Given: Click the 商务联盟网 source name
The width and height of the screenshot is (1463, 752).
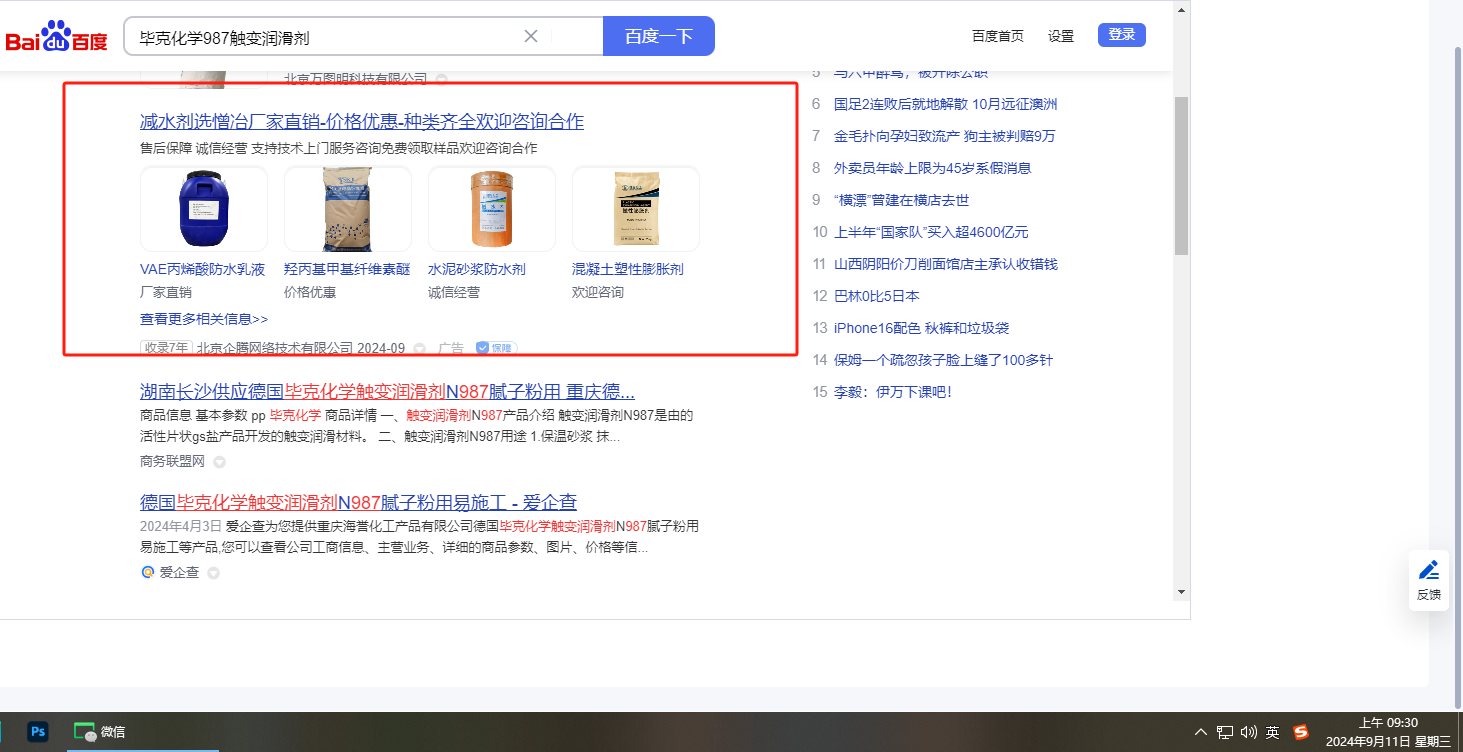Looking at the screenshot, I should [x=172, y=461].
